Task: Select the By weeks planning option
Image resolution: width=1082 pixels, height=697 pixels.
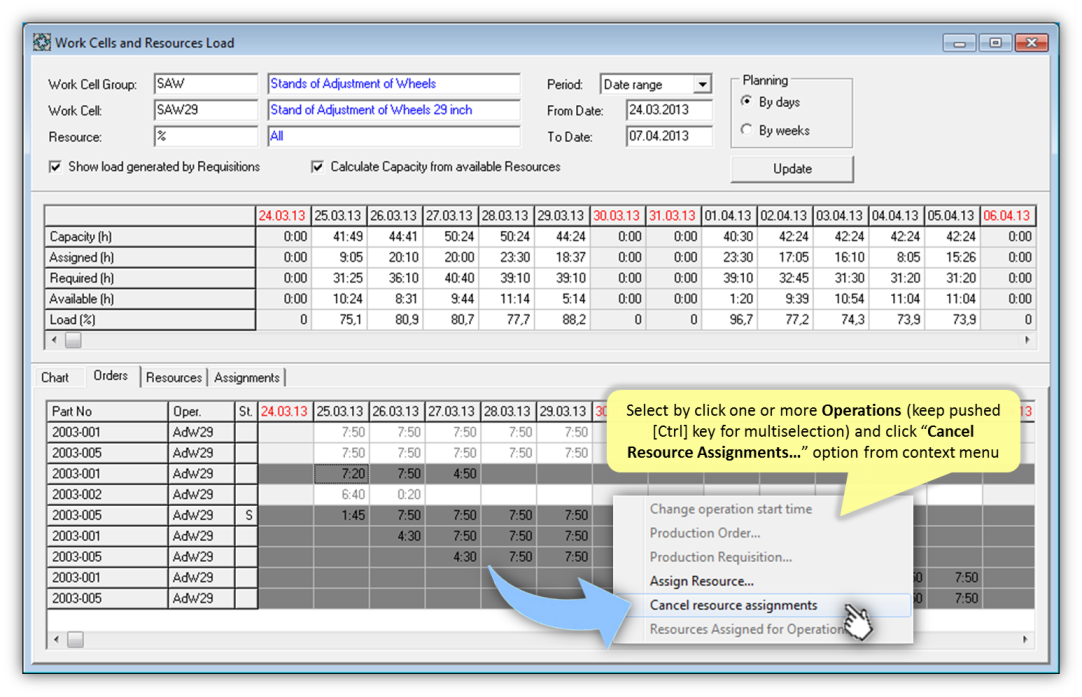Action: pyautogui.click(x=747, y=130)
